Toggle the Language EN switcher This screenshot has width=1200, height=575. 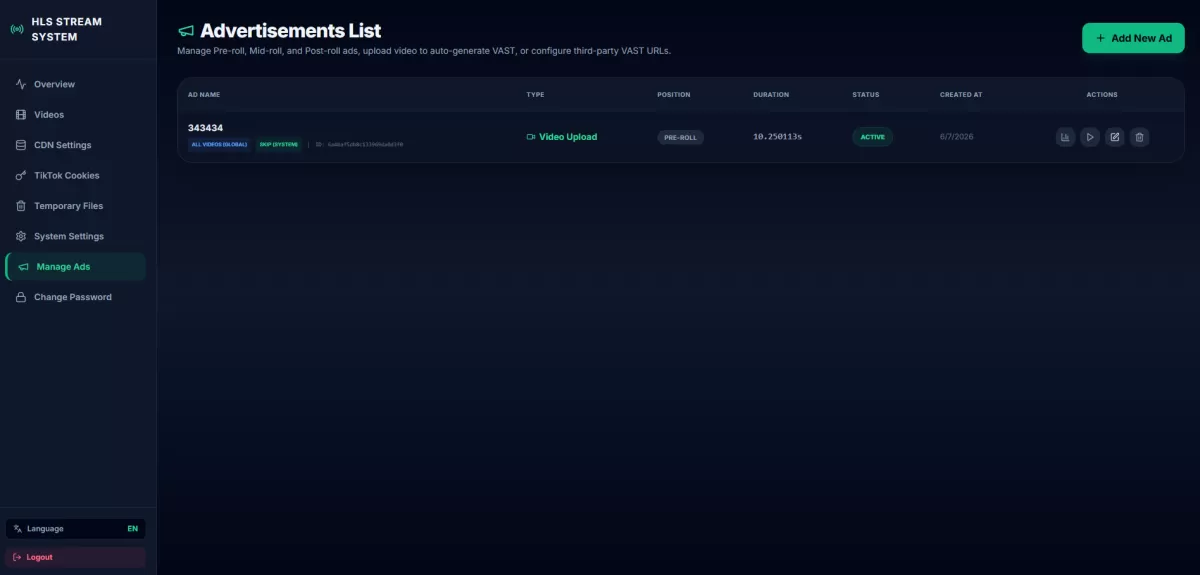click(76, 528)
